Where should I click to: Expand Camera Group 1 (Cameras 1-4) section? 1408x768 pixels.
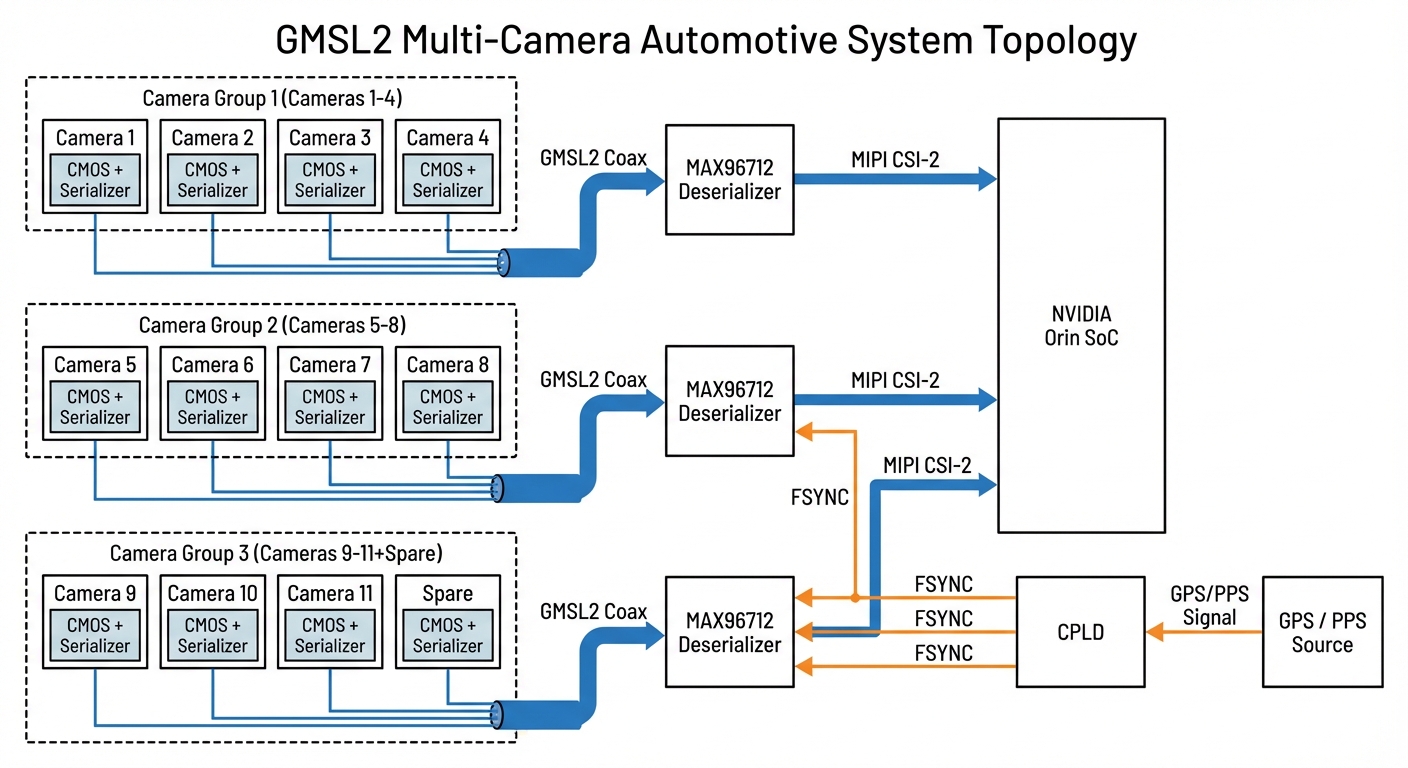click(271, 98)
